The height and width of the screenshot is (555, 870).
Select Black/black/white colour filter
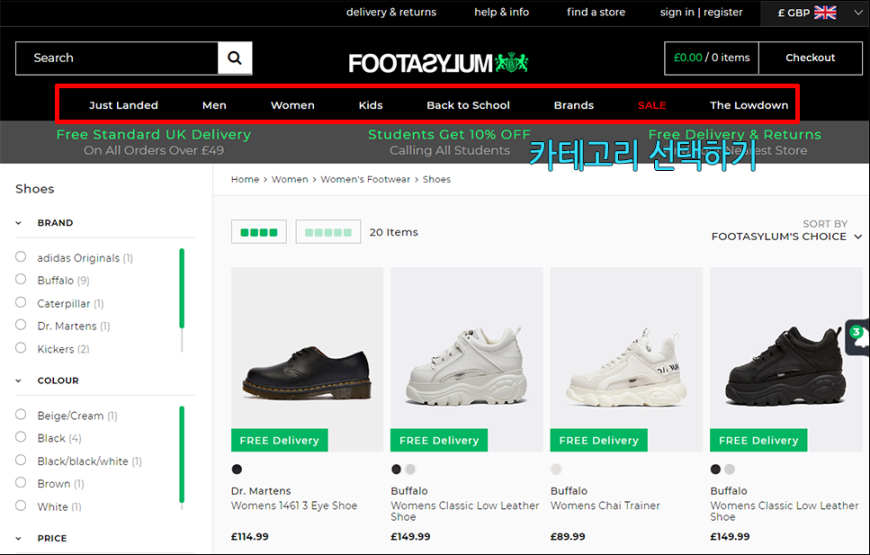[21, 460]
